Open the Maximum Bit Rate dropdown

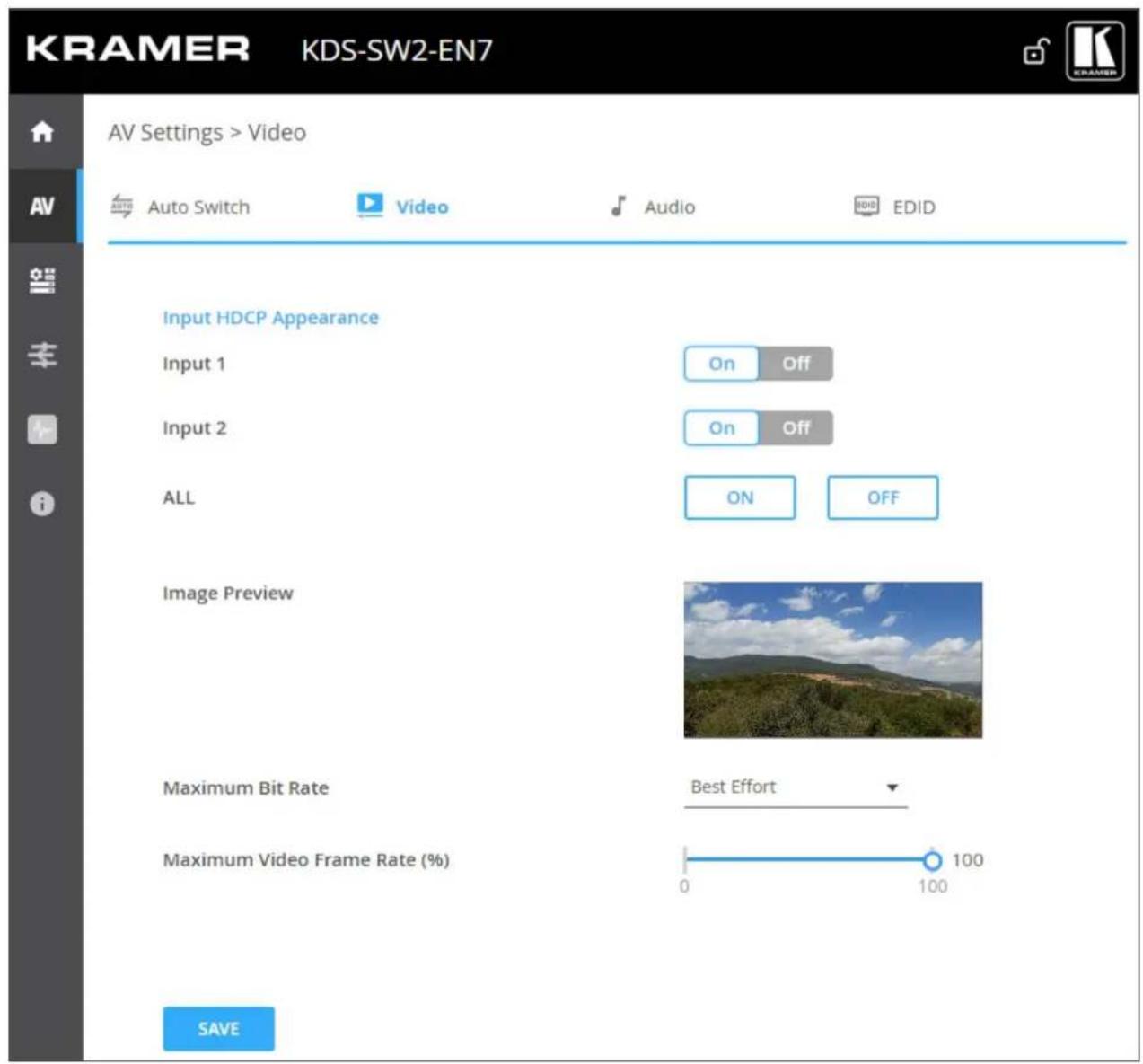(796, 787)
